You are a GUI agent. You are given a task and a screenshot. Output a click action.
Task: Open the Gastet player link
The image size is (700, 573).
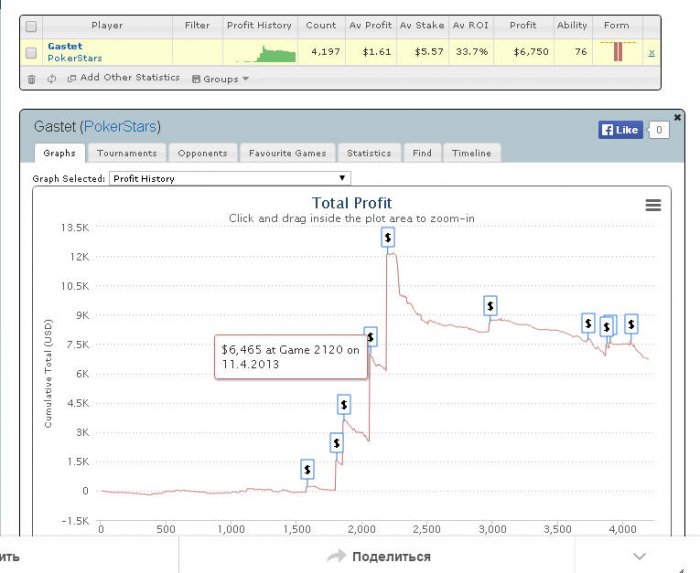(x=65, y=46)
